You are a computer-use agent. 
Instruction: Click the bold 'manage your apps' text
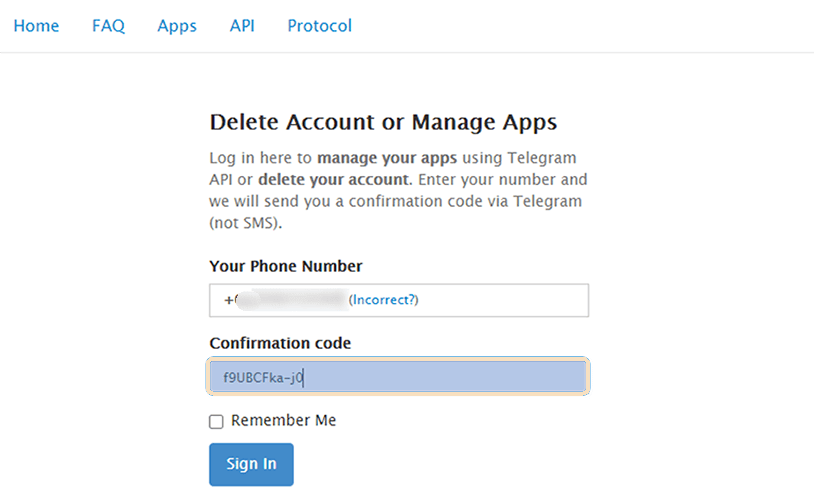pos(387,158)
